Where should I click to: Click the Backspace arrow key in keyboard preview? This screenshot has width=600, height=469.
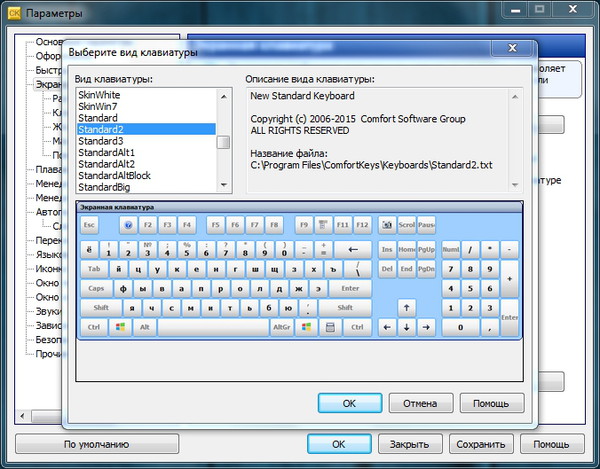pos(352,249)
